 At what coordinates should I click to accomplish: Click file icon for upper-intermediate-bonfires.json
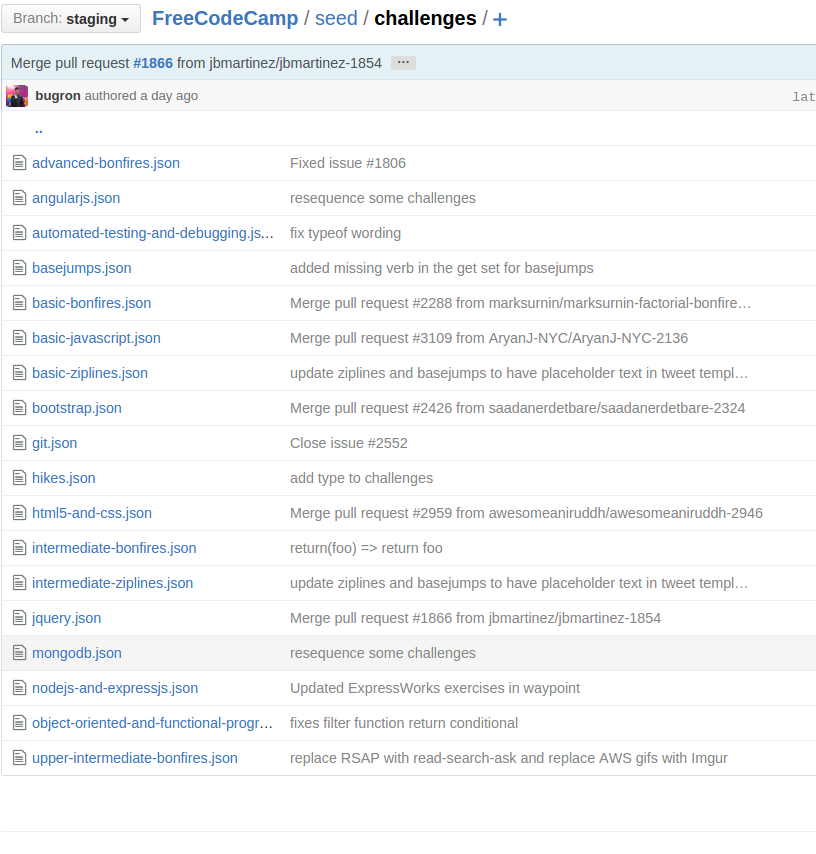[20, 758]
